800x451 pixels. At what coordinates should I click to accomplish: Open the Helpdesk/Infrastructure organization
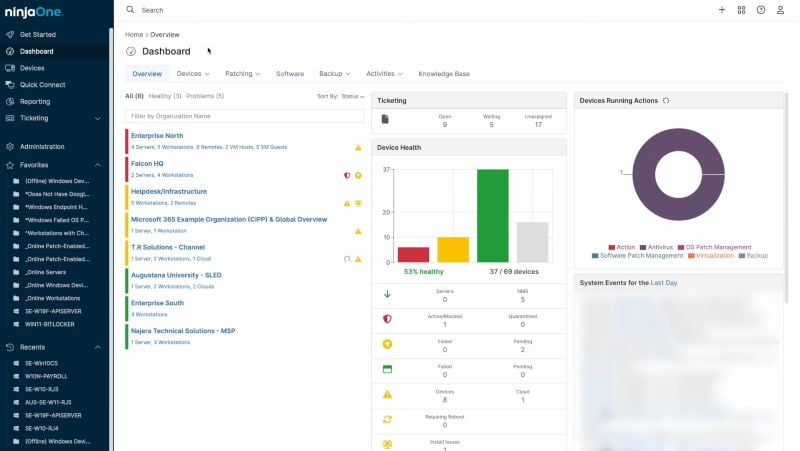point(169,191)
